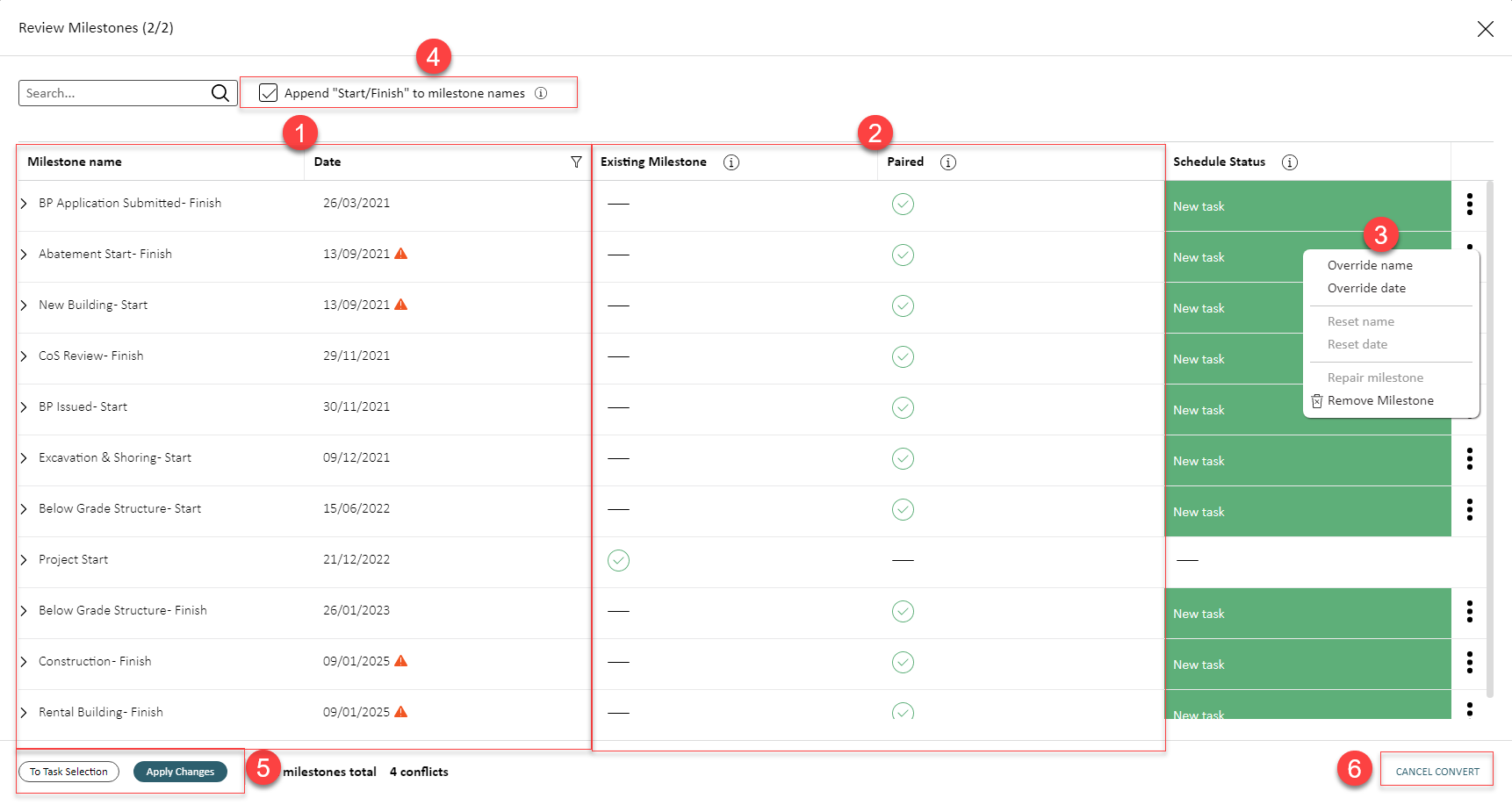Expand the Project Start row
Viewport: 1512px width, 805px height.
coord(24,560)
